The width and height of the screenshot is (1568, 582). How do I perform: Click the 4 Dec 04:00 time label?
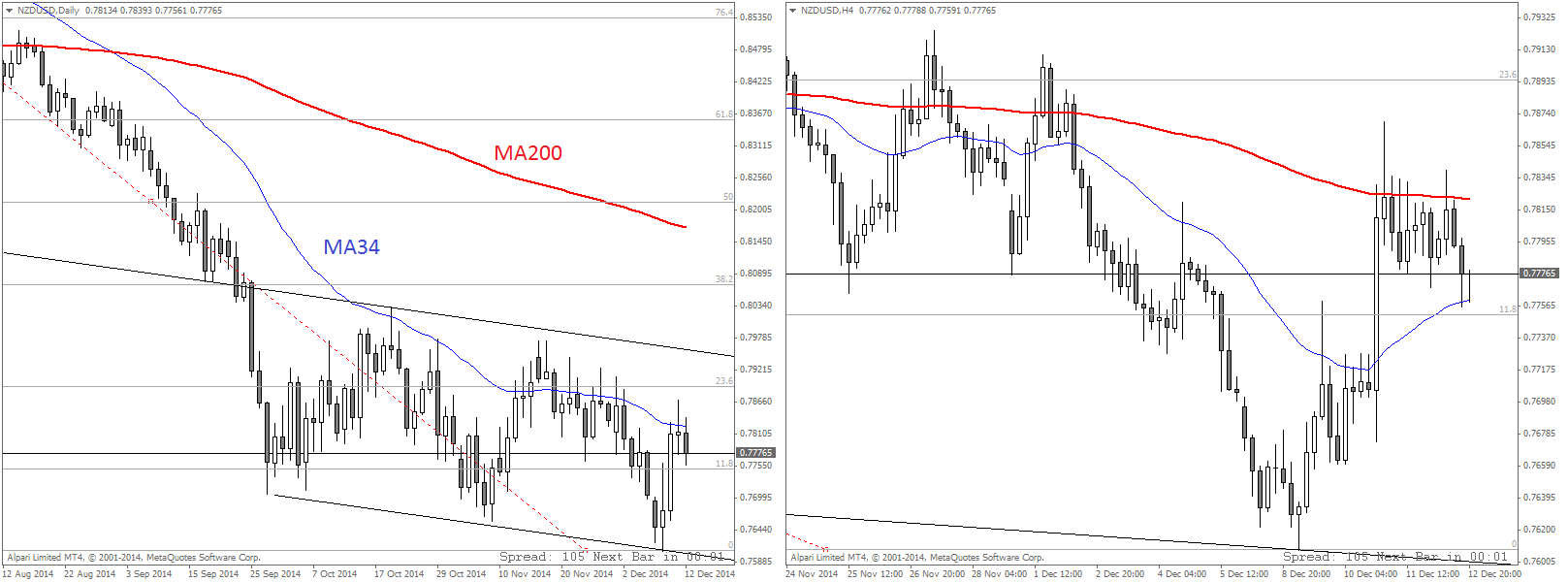click(x=1182, y=574)
